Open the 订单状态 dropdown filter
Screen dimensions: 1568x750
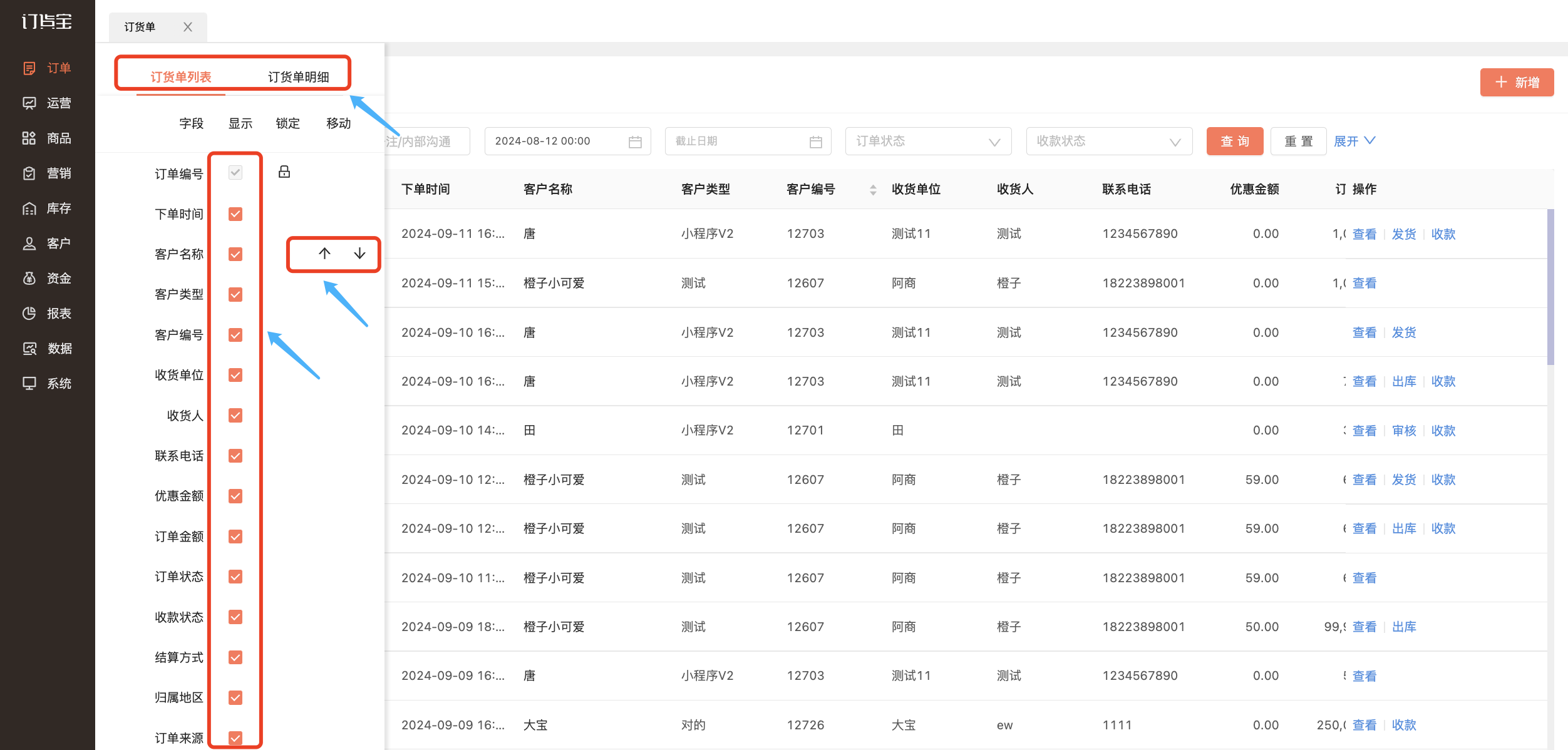pos(928,141)
